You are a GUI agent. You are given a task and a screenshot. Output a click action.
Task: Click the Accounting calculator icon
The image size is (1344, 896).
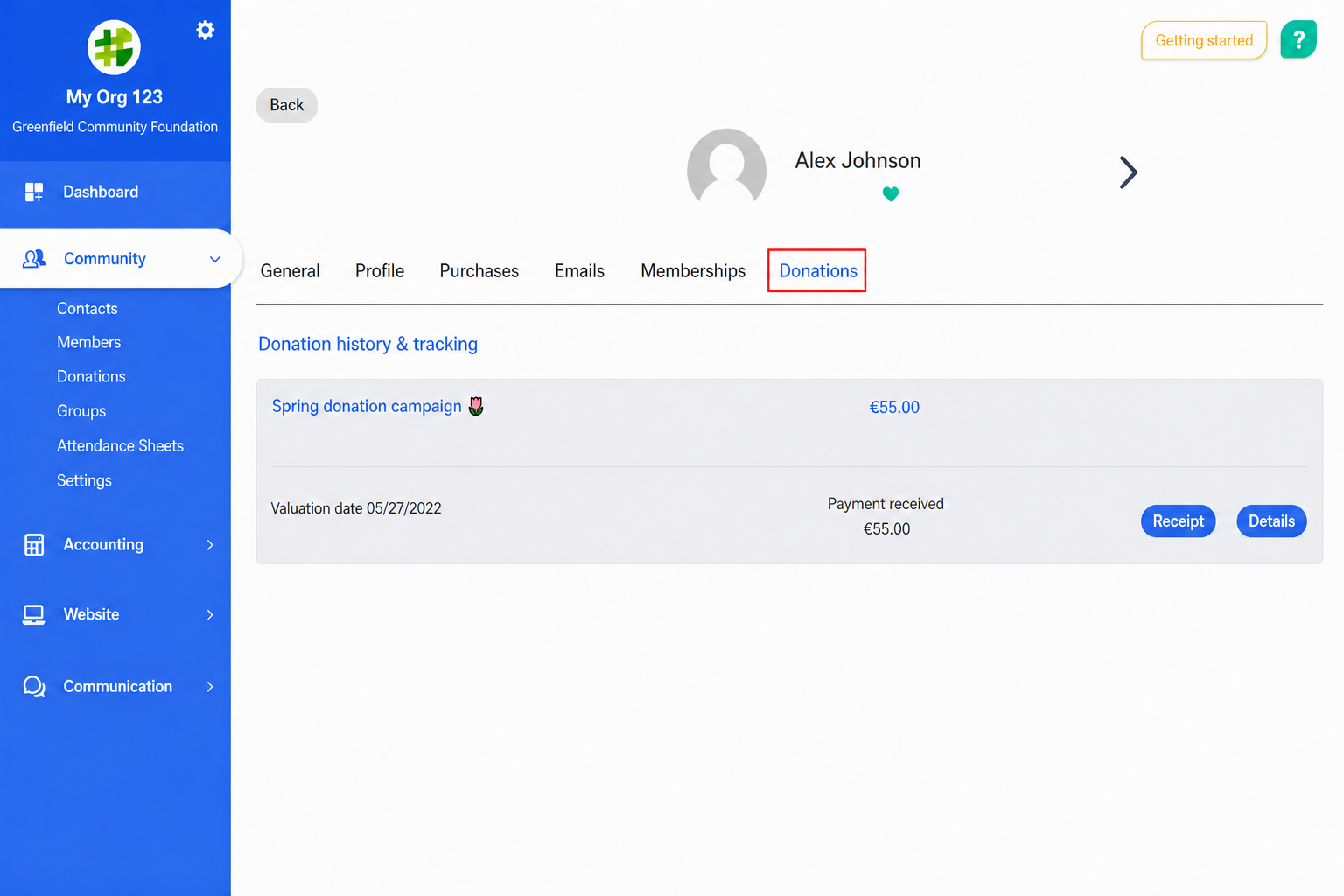34,545
